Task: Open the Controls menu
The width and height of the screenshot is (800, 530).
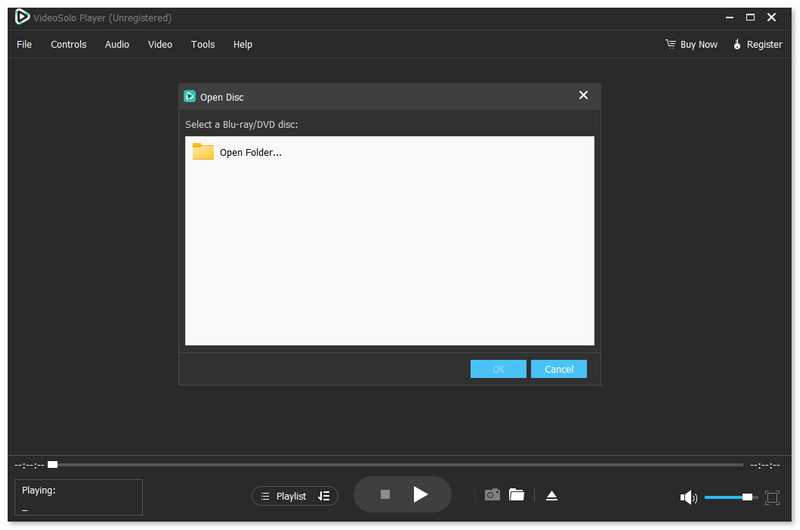Action: coord(69,44)
